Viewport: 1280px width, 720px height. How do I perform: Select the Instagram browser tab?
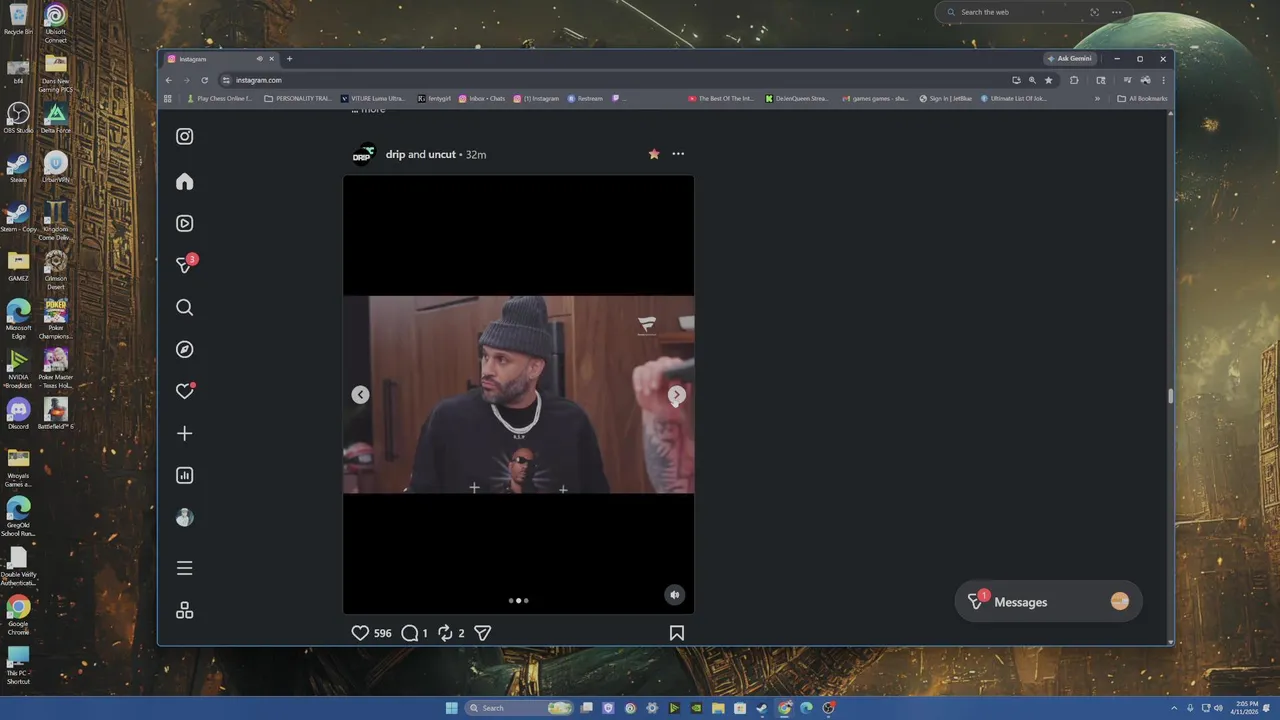(220, 59)
